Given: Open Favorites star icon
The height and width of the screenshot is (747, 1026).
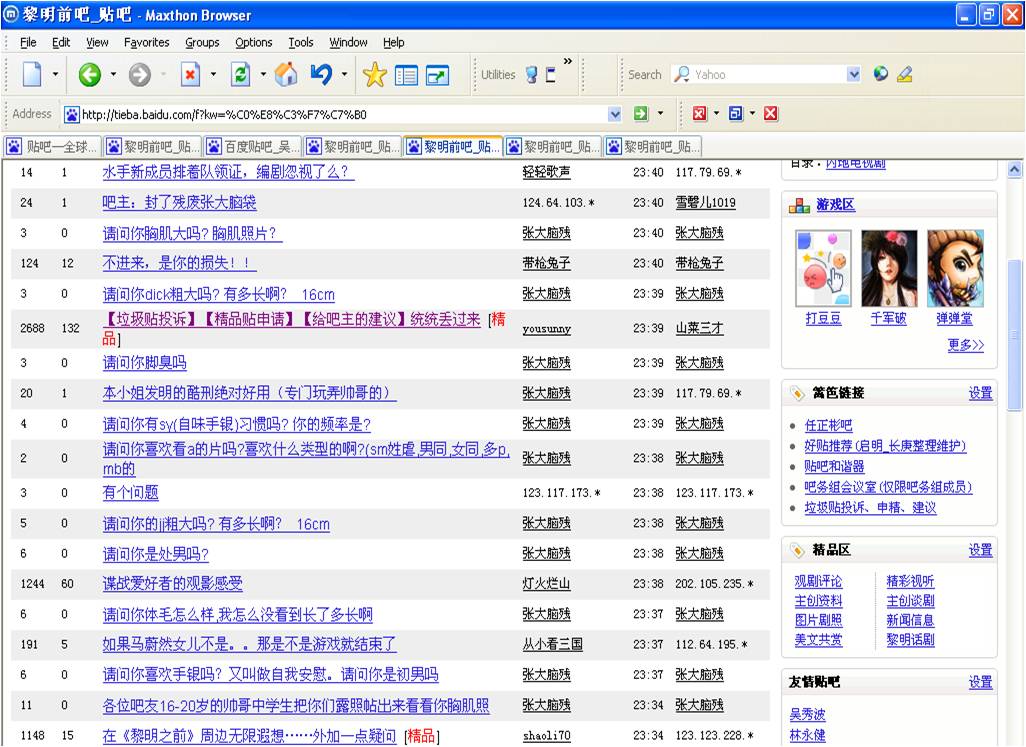Looking at the screenshot, I should point(374,75).
